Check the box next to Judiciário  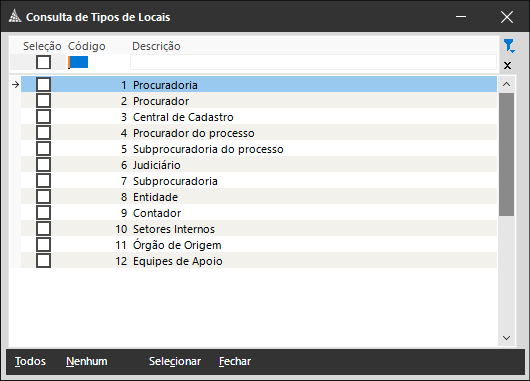[x=44, y=165]
